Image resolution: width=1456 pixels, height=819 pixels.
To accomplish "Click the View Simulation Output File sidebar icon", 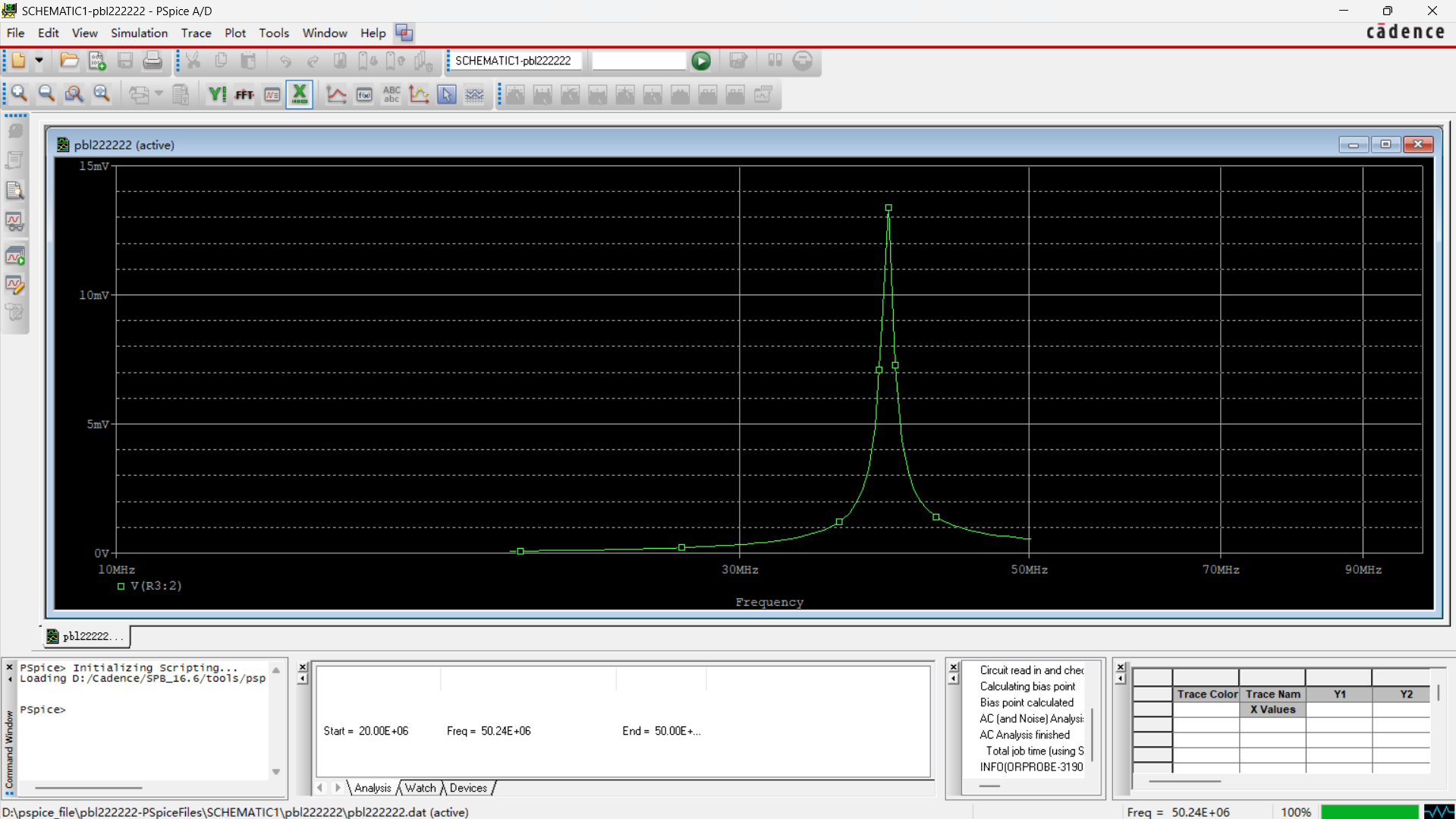I will tap(14, 191).
